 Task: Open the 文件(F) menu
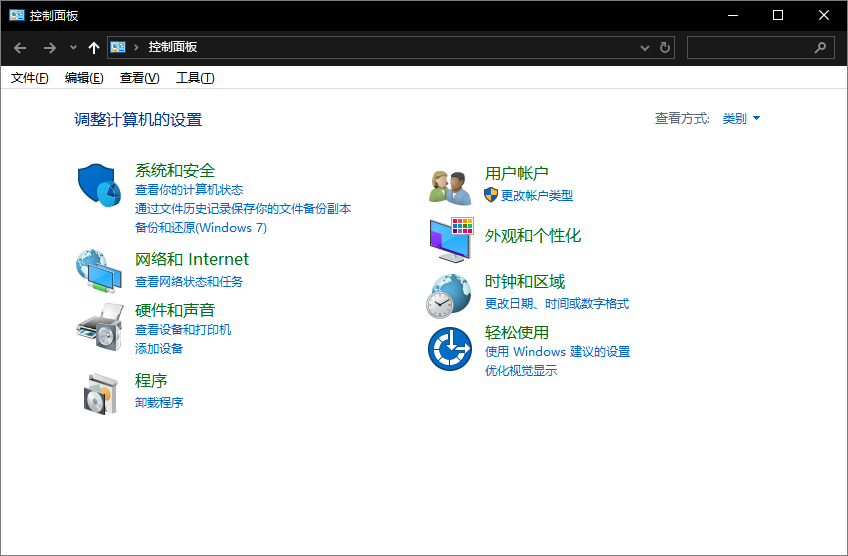click(x=30, y=78)
